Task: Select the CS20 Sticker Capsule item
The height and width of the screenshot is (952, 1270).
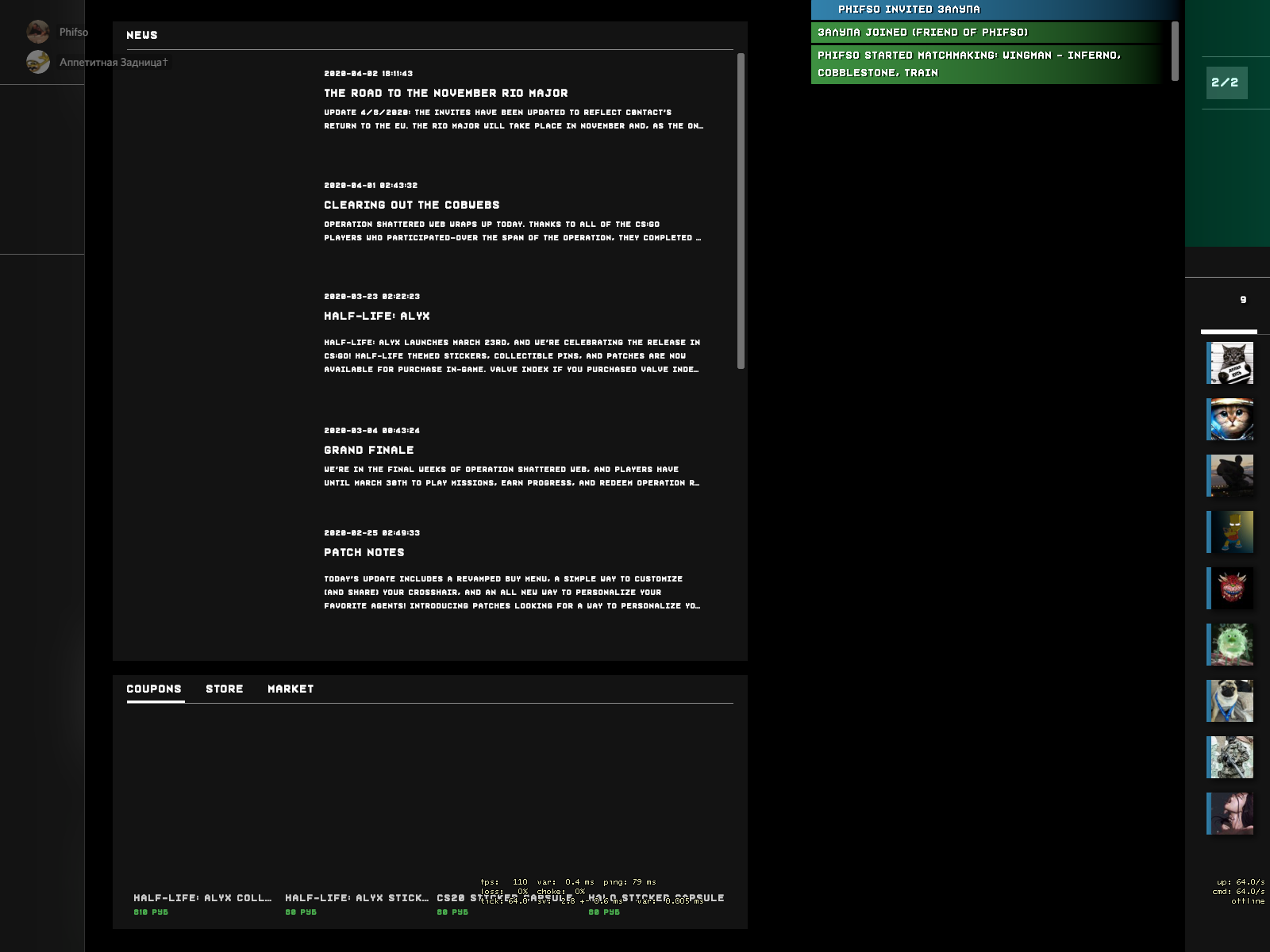Action: coord(505,898)
